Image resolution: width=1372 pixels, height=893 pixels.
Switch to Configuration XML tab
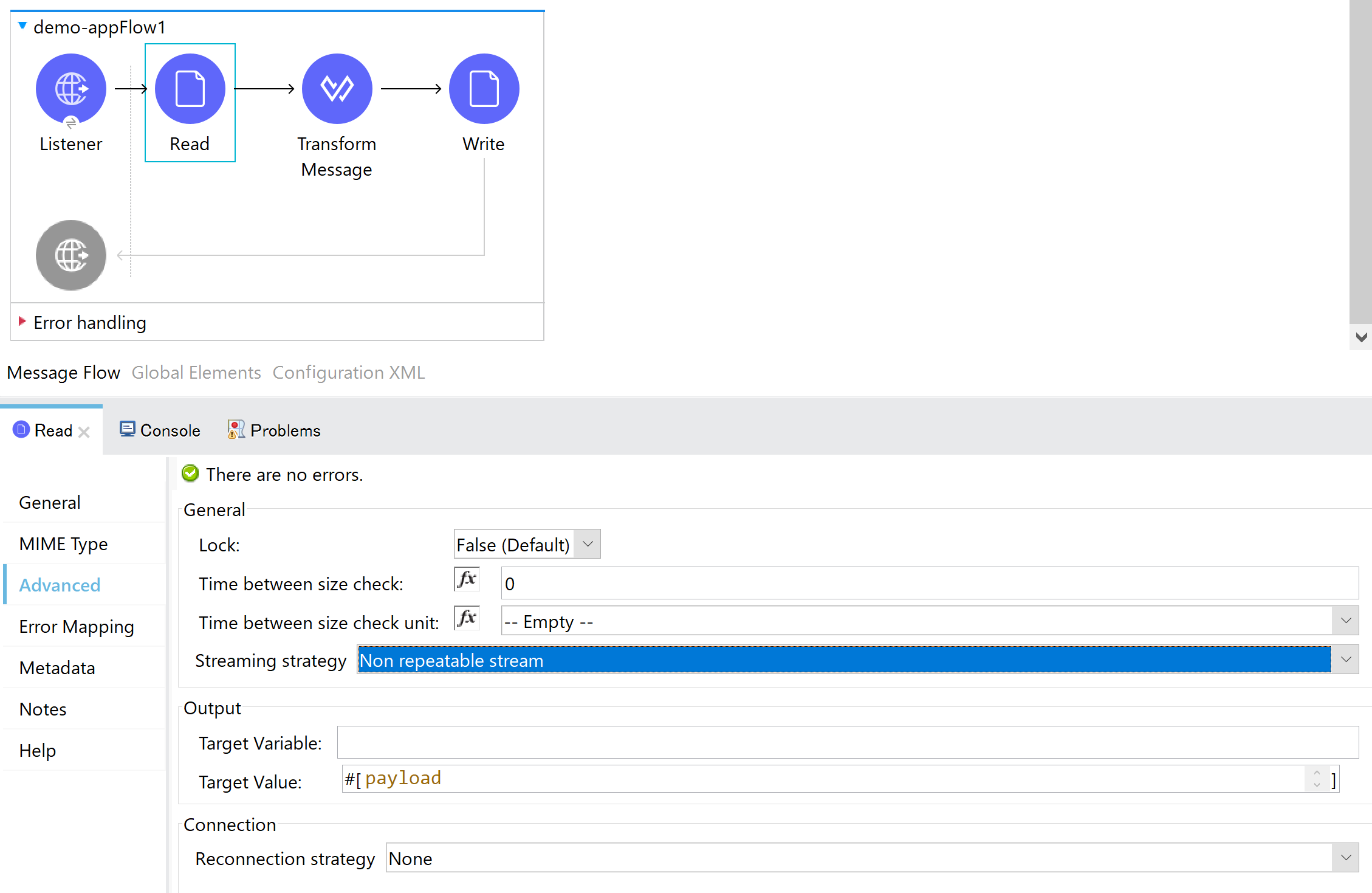click(x=348, y=373)
